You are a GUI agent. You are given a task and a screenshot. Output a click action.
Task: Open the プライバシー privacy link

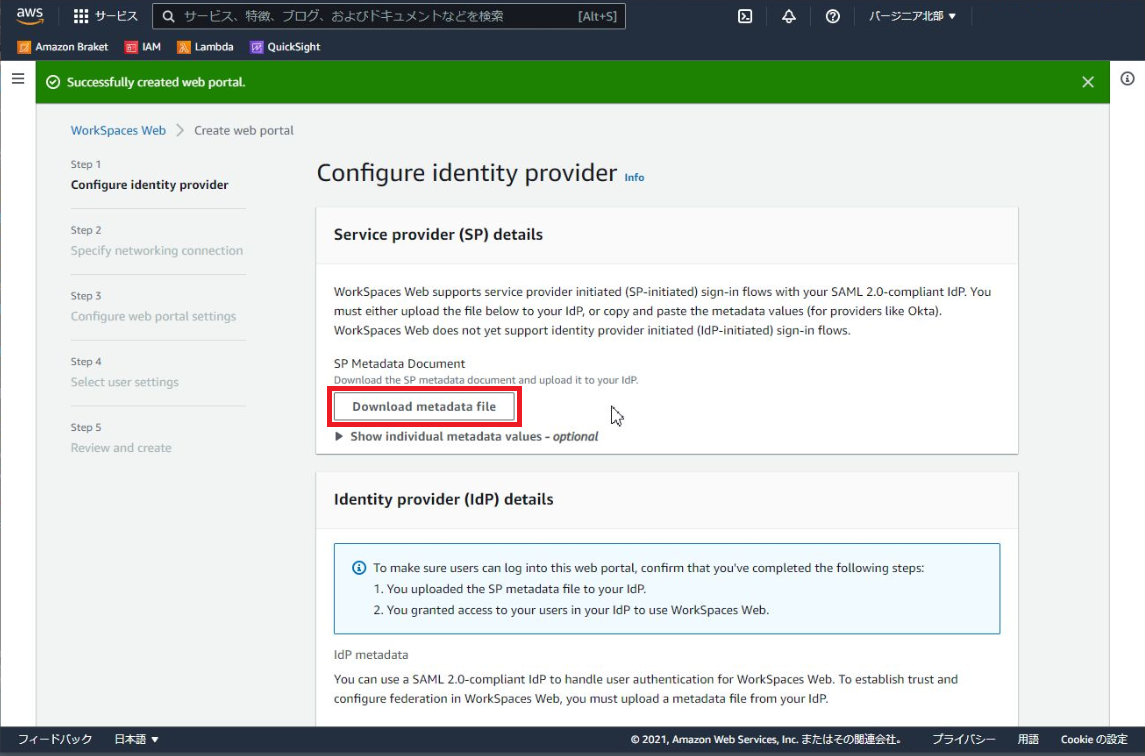tap(964, 739)
